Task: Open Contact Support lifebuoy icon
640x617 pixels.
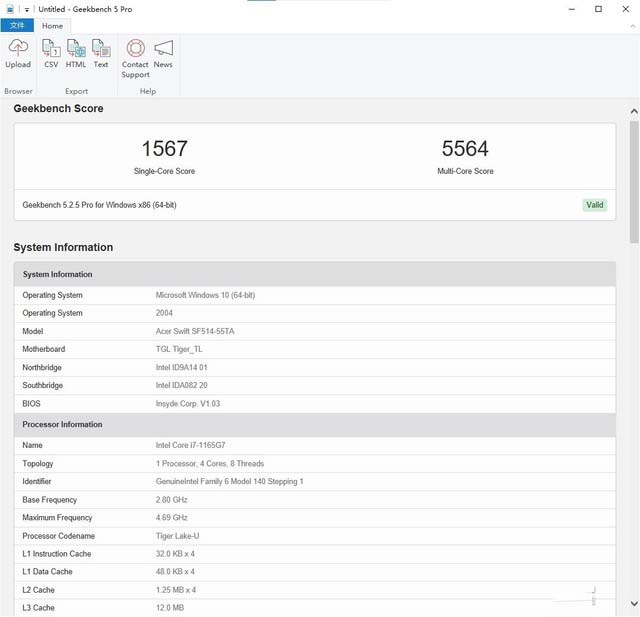Action: pyautogui.click(x=136, y=48)
